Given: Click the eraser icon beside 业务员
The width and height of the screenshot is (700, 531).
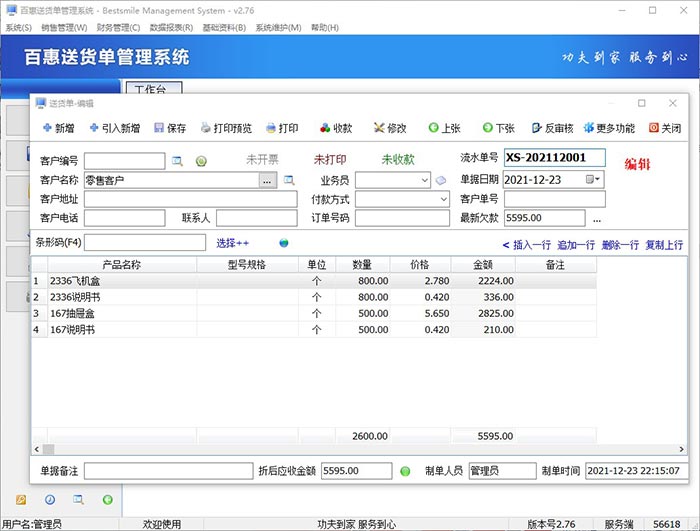Looking at the screenshot, I should [441, 180].
